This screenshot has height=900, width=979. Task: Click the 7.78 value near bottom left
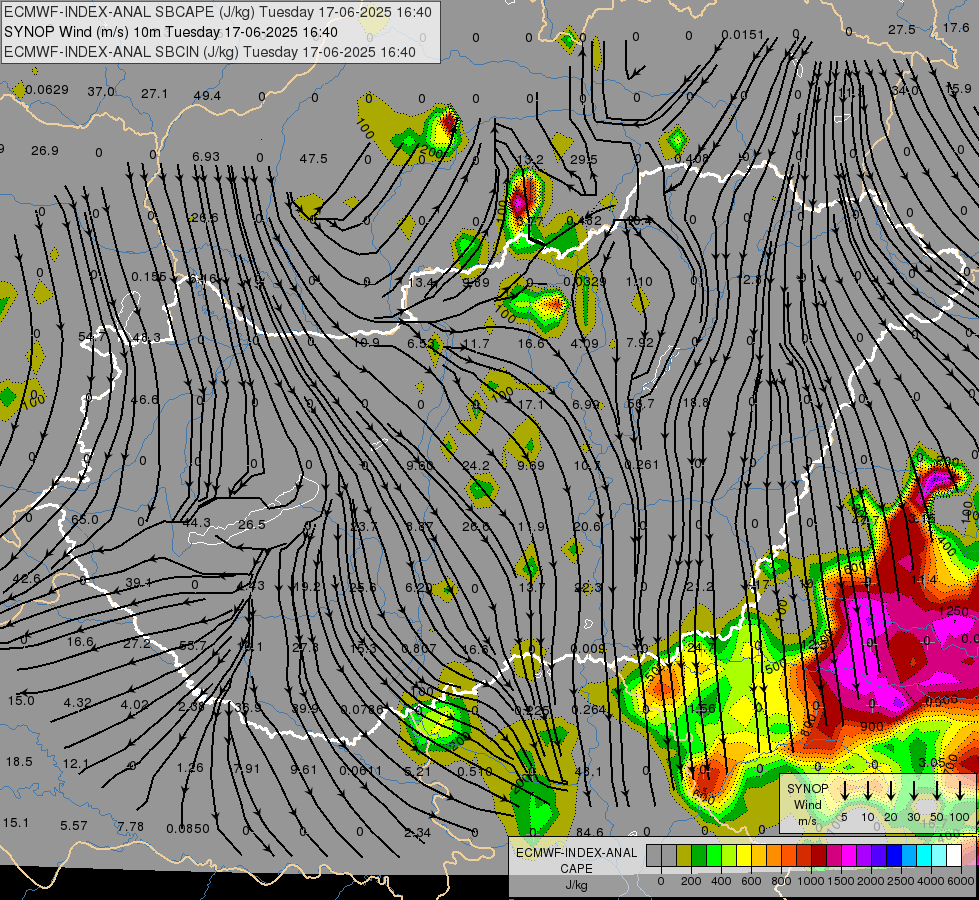pyautogui.click(x=130, y=827)
